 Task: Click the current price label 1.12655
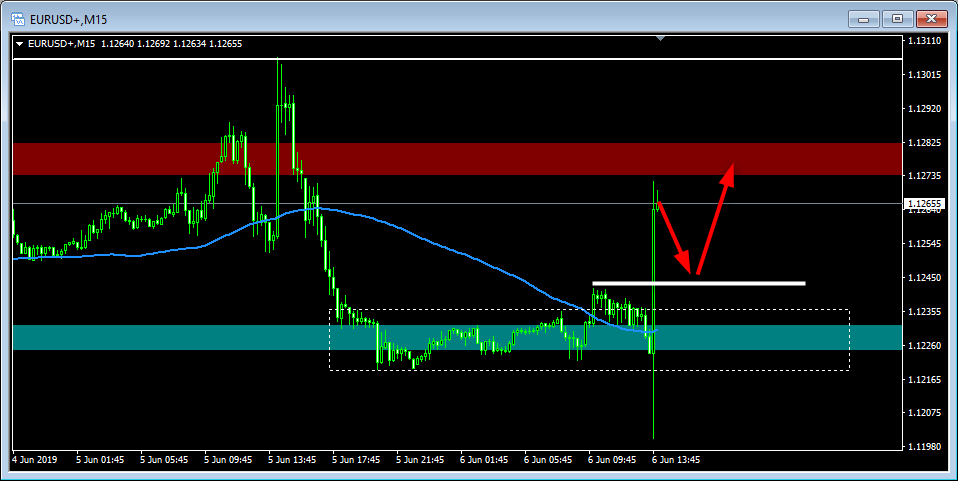tap(924, 205)
